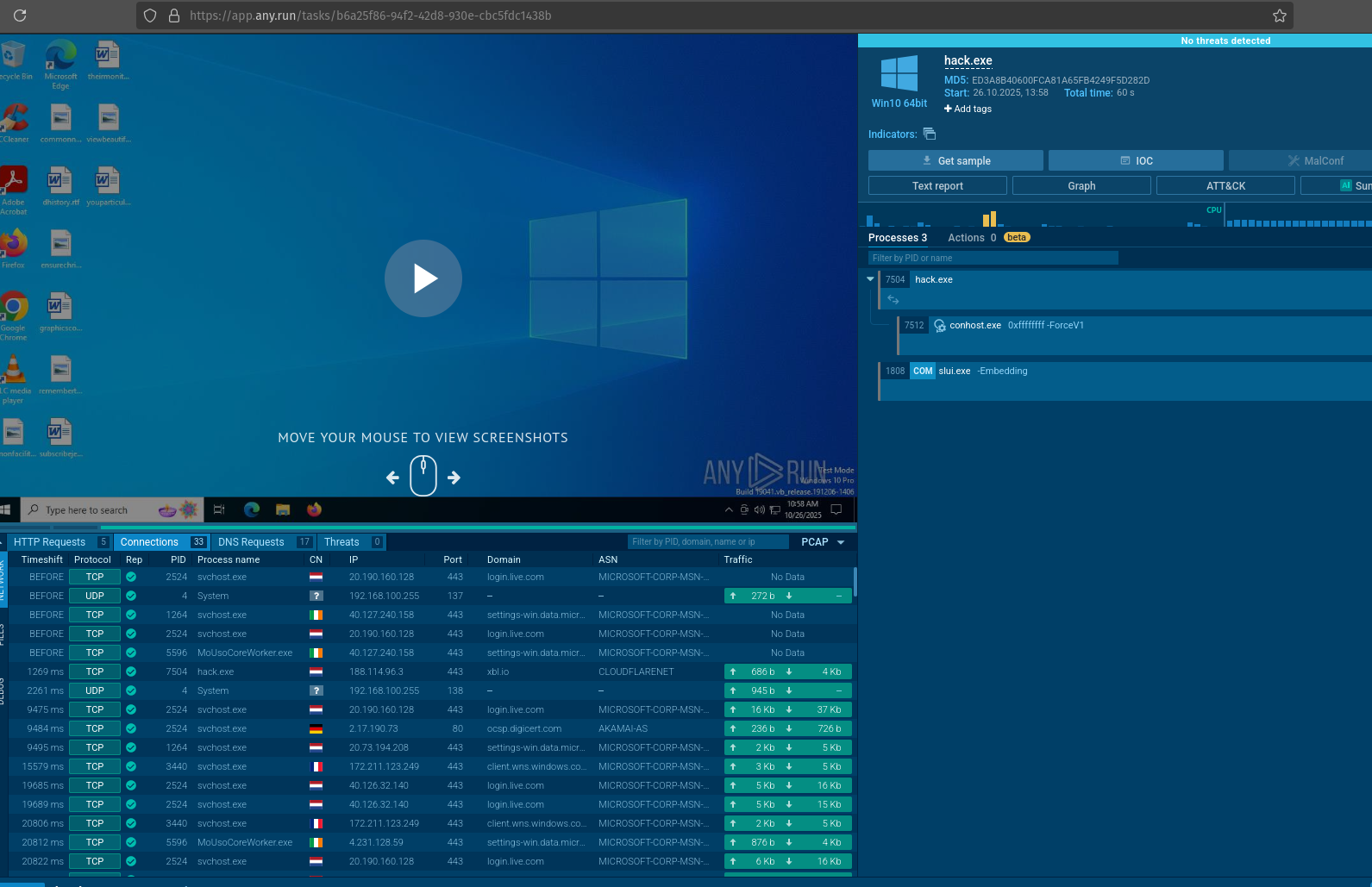Image resolution: width=1372 pixels, height=887 pixels.
Task: Open the PCAP dropdown menu
Action: [x=823, y=542]
